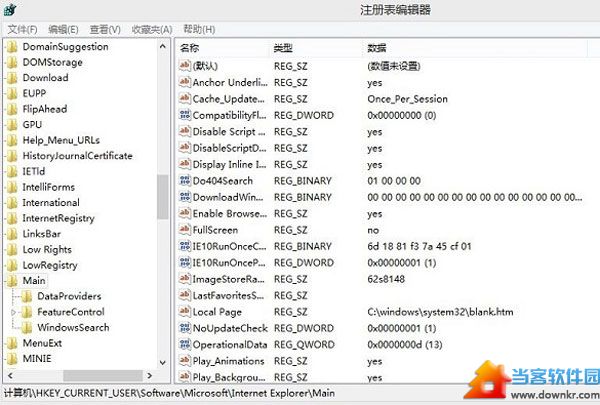
Task: Select the Display Inline I value row
Action: (x=381, y=164)
